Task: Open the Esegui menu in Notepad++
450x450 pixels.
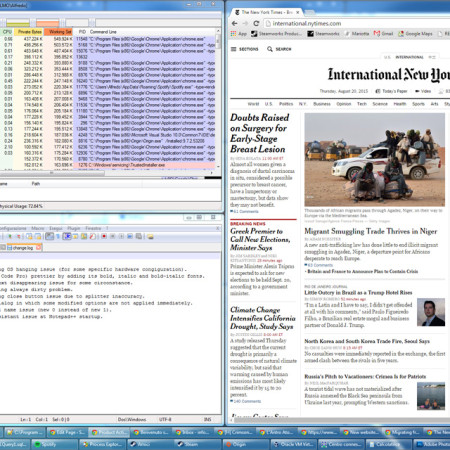Action: [56, 228]
